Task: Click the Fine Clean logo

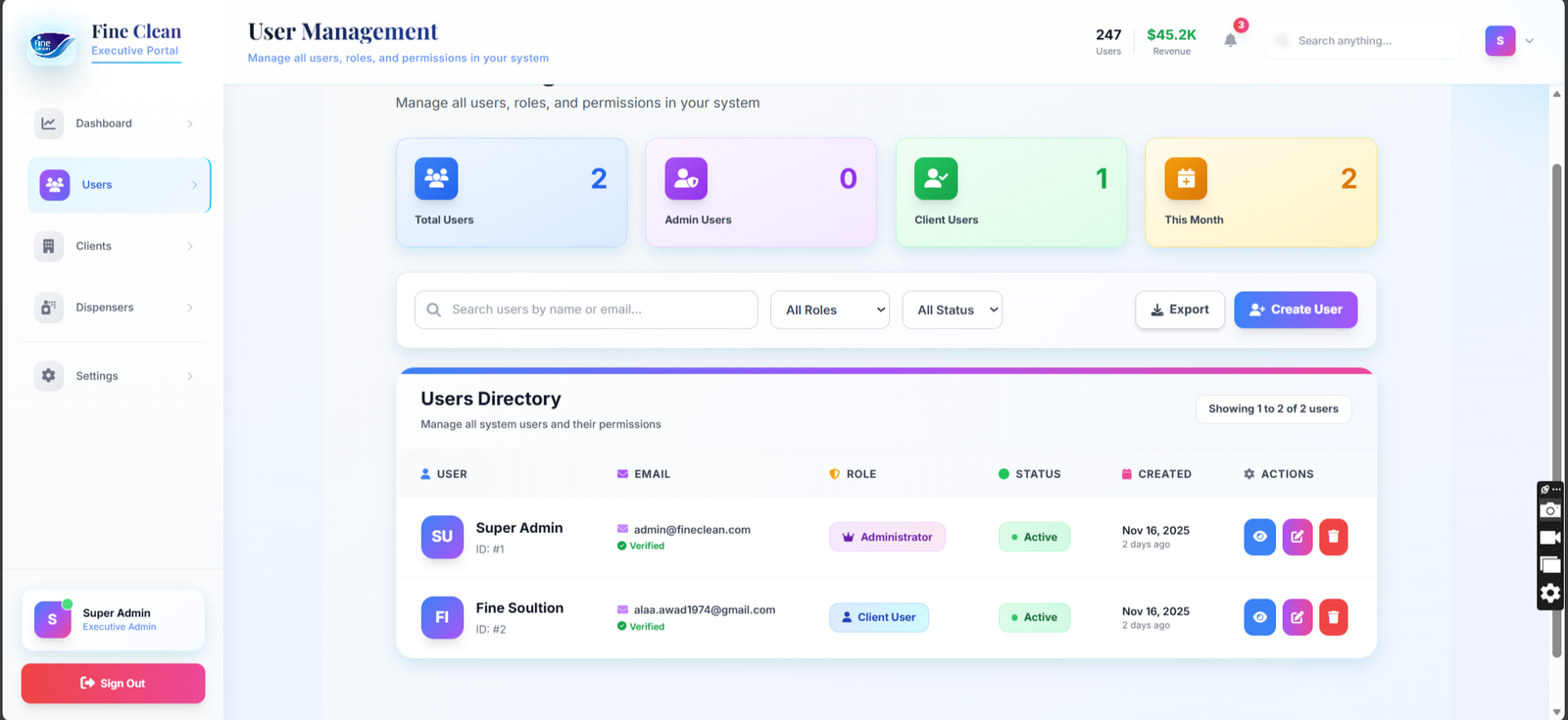Action: pos(52,44)
